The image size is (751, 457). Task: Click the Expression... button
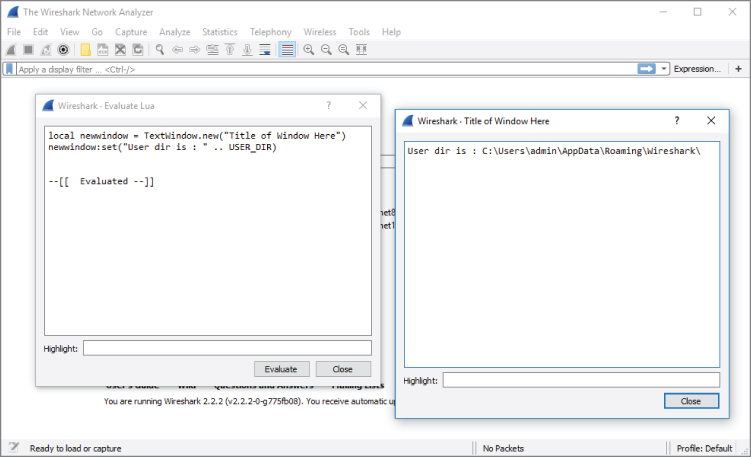point(697,69)
